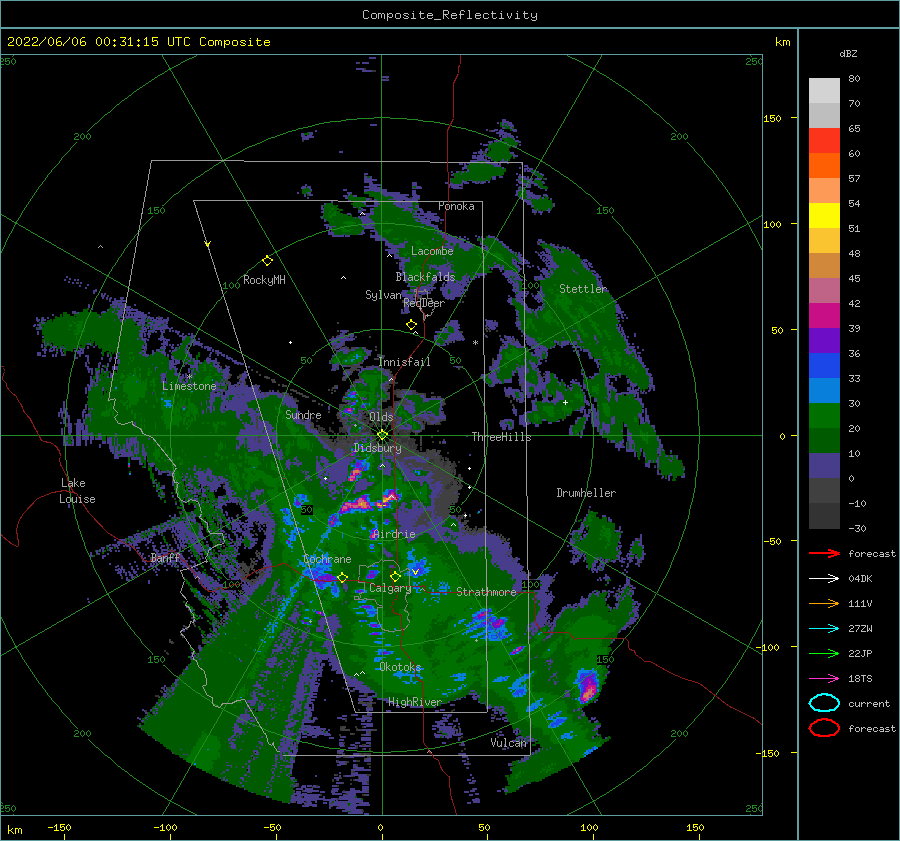This screenshot has height=841, width=900.
Task: Click the Limestone label
Action: tap(189, 386)
